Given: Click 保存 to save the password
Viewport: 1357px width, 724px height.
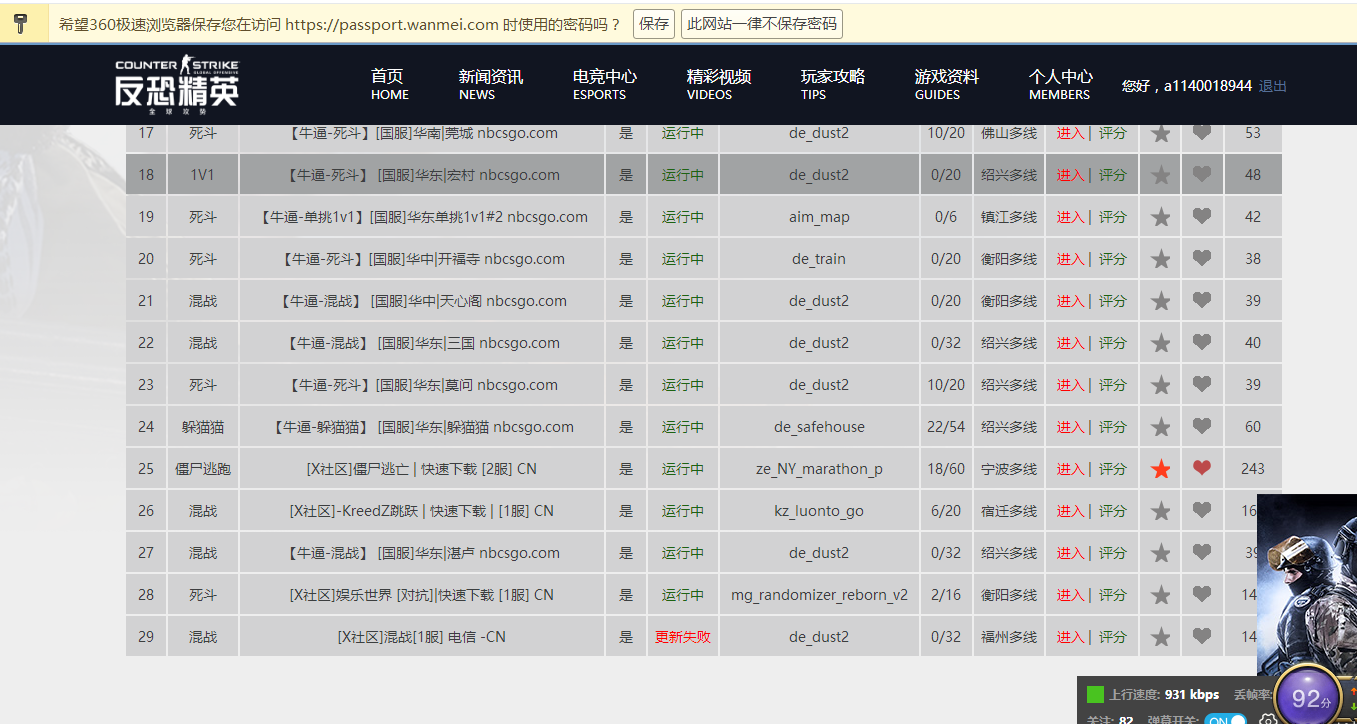Looking at the screenshot, I should (653, 22).
